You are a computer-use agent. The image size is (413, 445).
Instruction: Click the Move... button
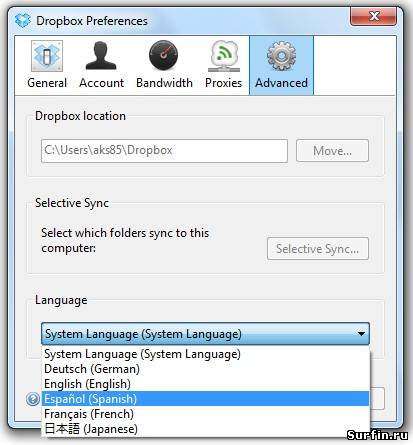coord(332,151)
